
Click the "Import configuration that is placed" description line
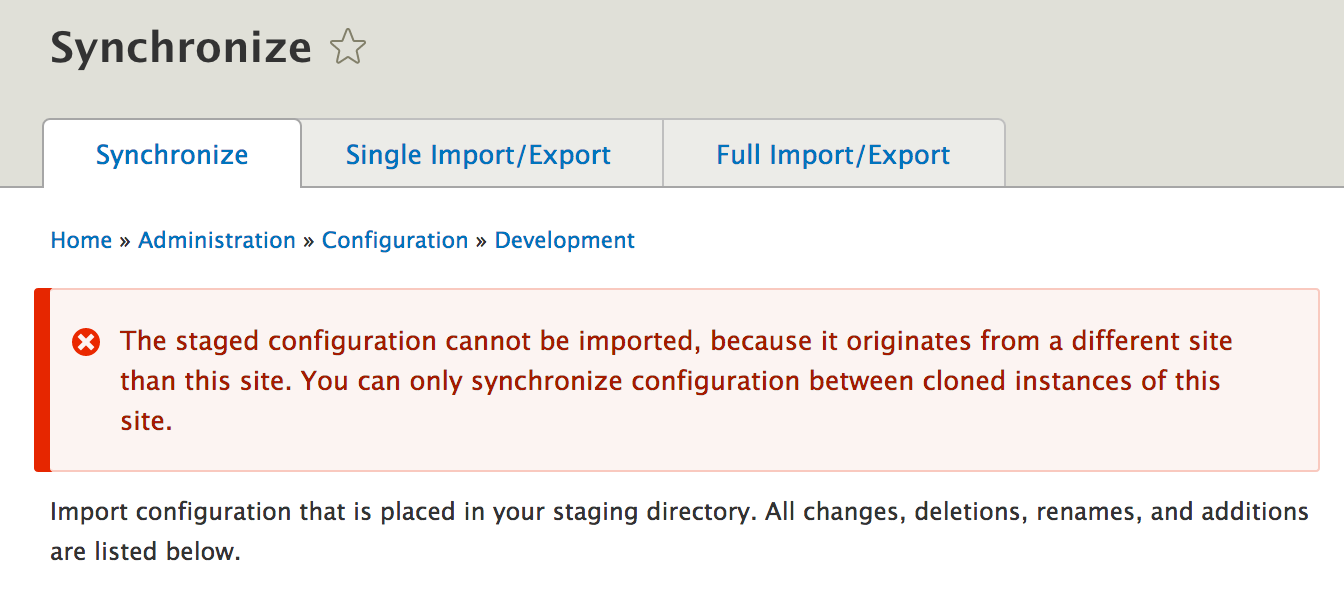679,512
